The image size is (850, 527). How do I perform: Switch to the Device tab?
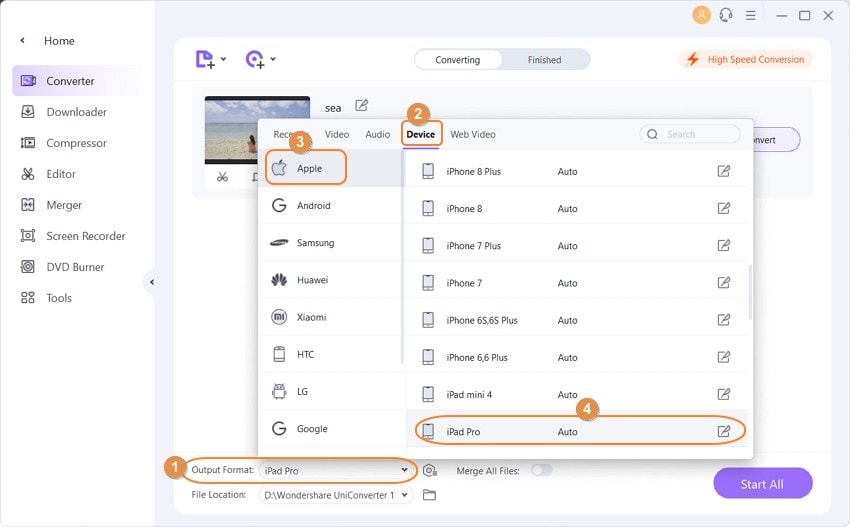coord(421,134)
